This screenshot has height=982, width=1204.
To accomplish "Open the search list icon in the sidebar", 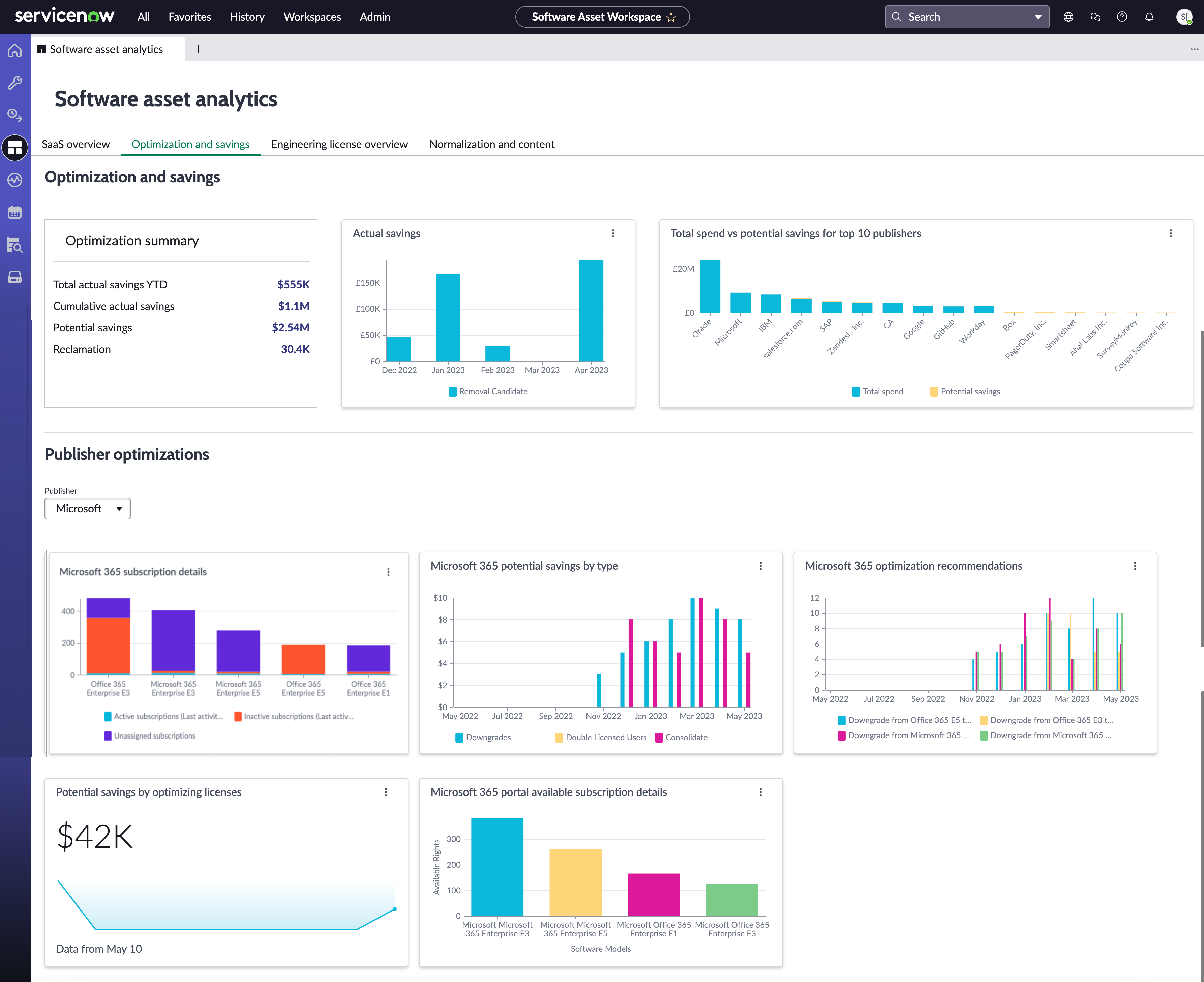I will pos(15,246).
